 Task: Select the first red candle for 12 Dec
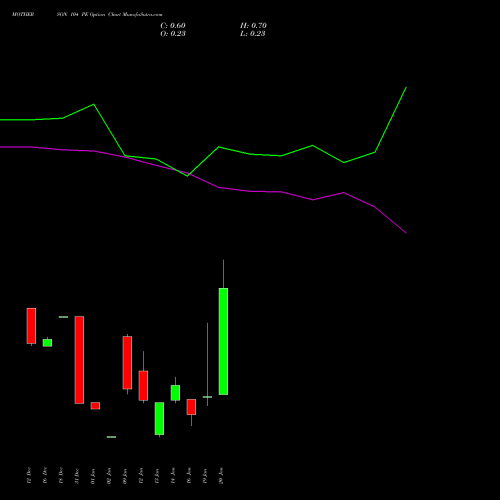31,326
